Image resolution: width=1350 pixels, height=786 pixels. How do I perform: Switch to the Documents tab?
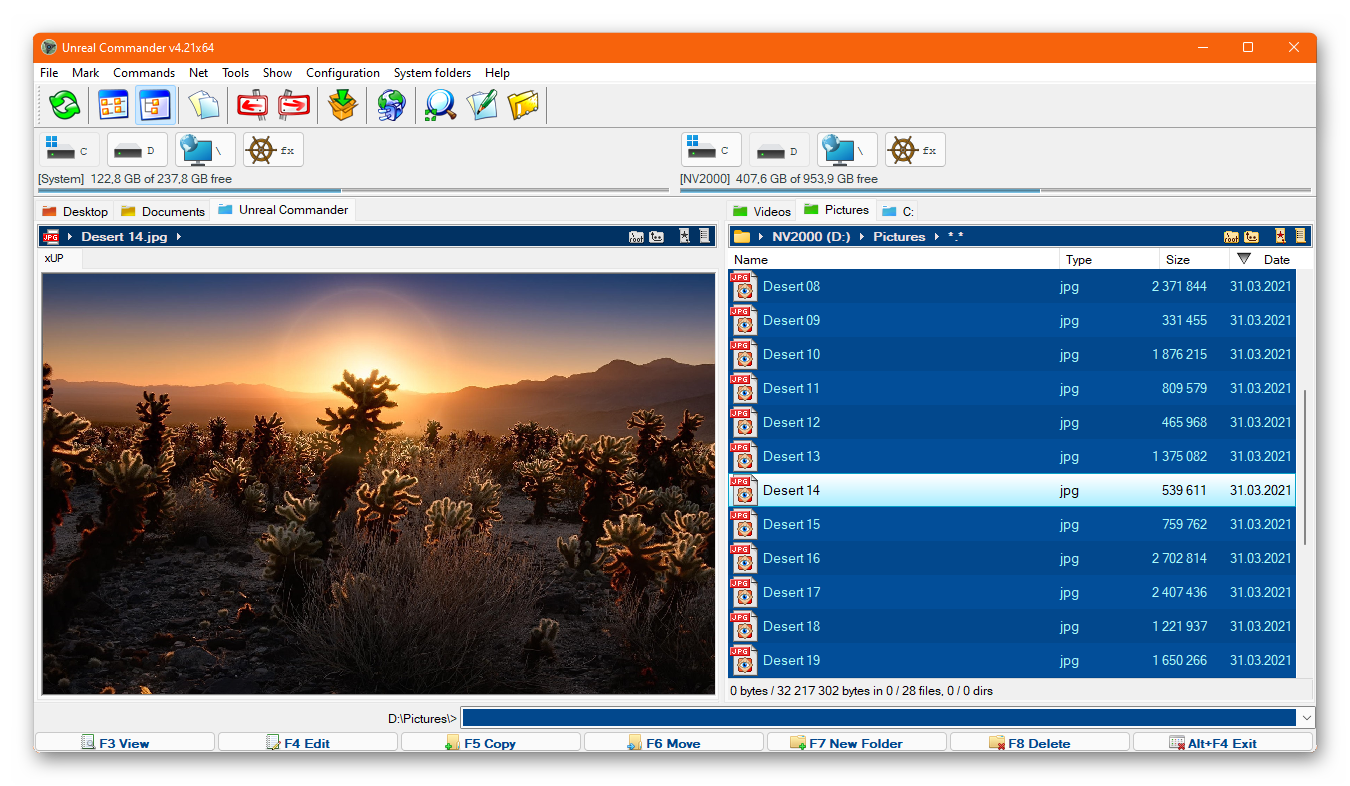tap(163, 211)
